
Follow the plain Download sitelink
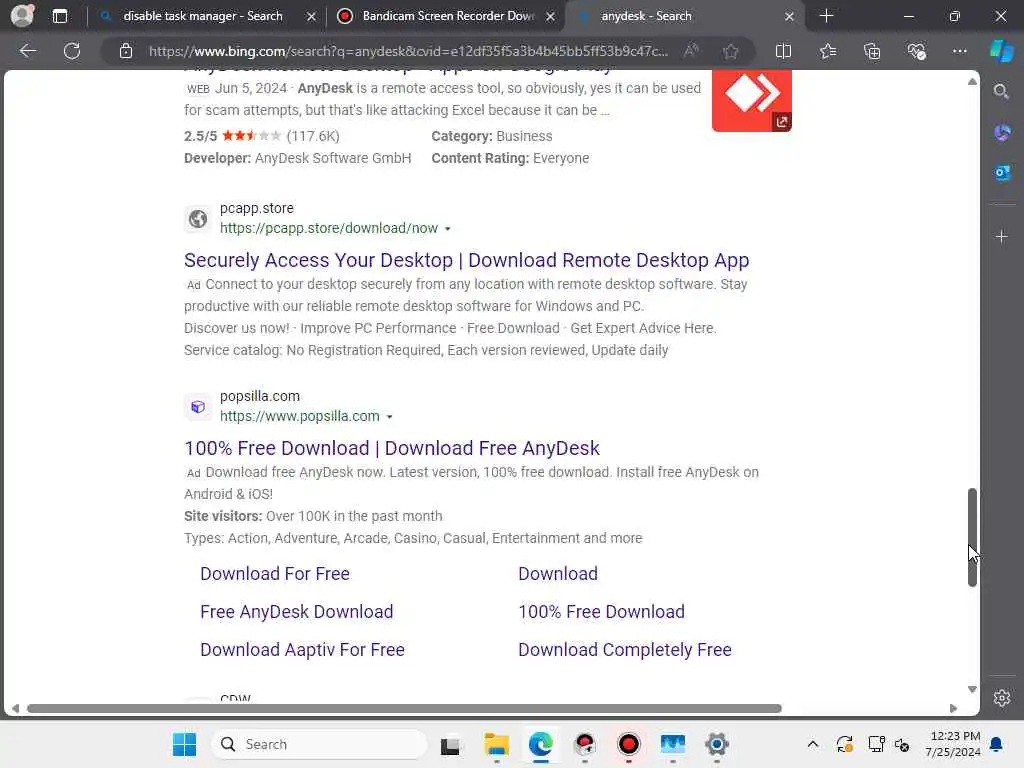558,573
